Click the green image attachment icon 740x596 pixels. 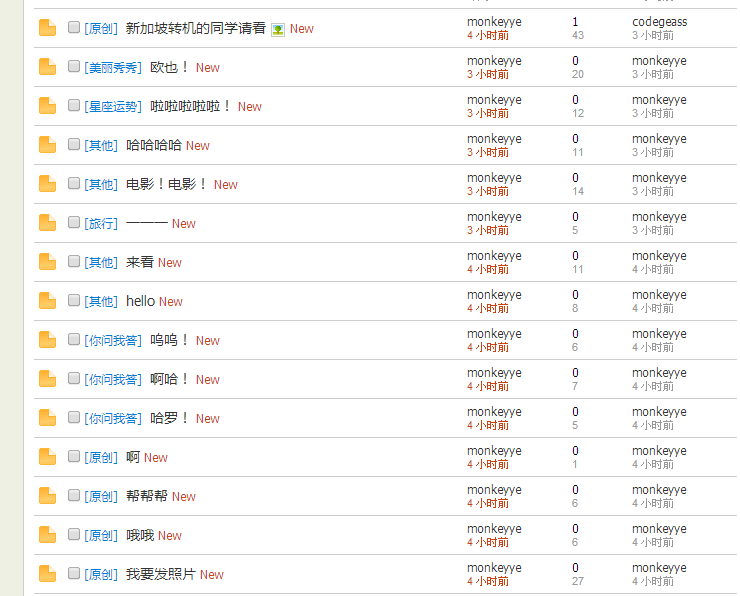[x=278, y=30]
